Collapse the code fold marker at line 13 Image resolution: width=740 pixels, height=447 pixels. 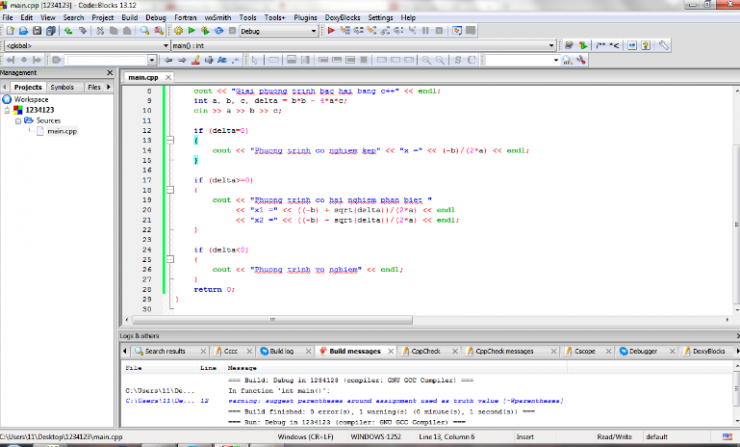point(169,141)
